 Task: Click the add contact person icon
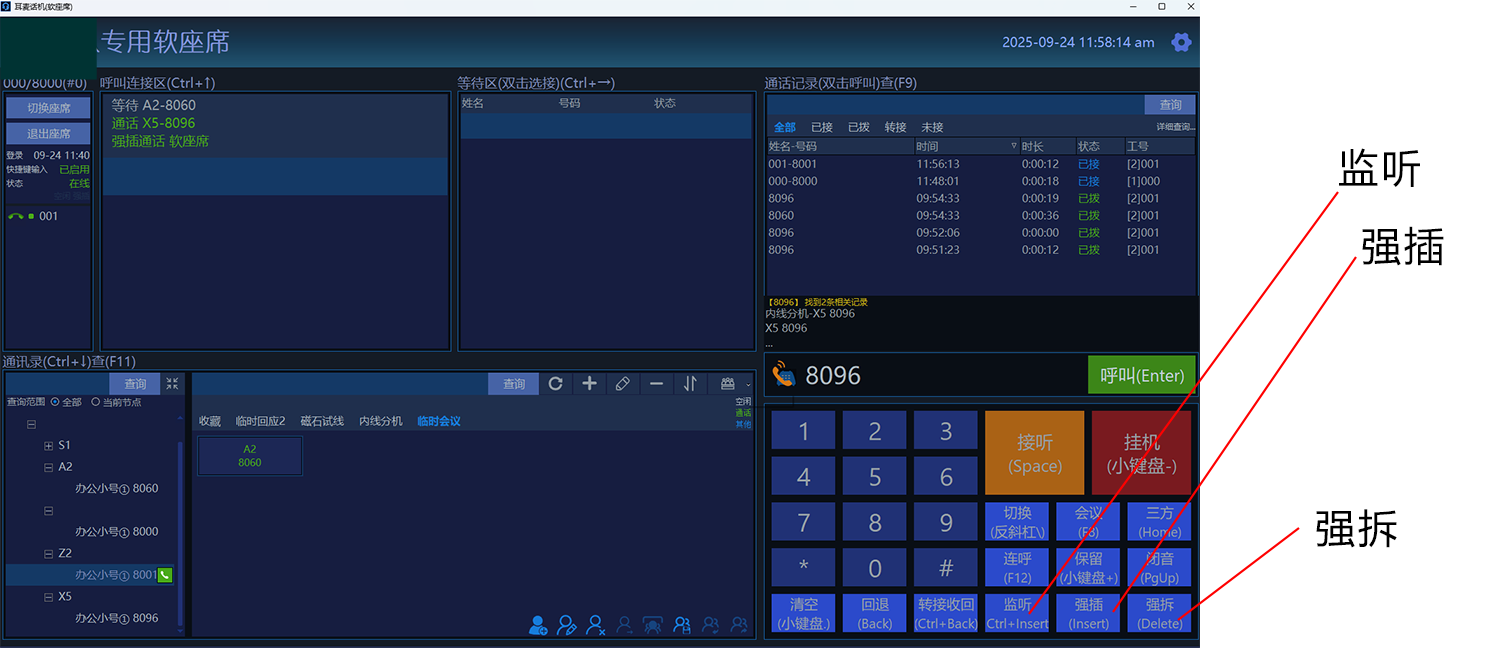pos(538,626)
